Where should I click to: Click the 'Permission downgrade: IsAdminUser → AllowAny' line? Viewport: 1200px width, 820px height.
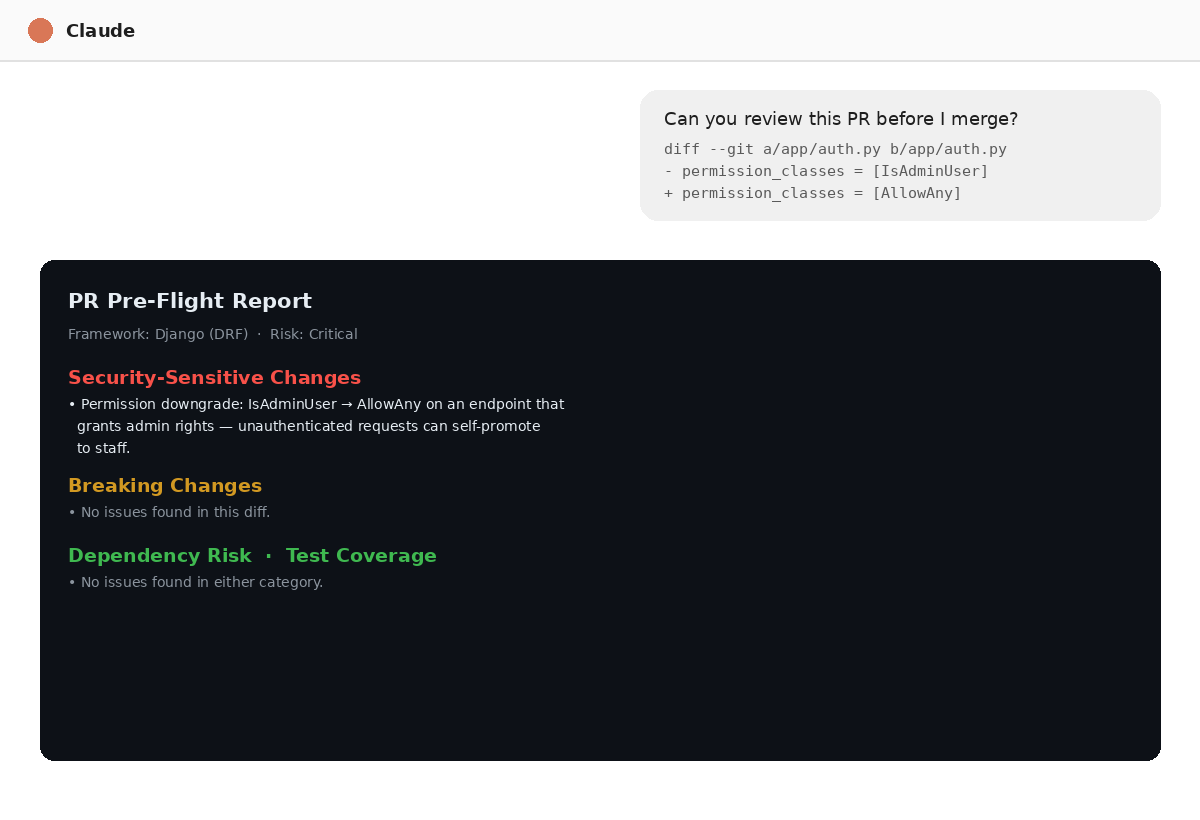point(316,404)
